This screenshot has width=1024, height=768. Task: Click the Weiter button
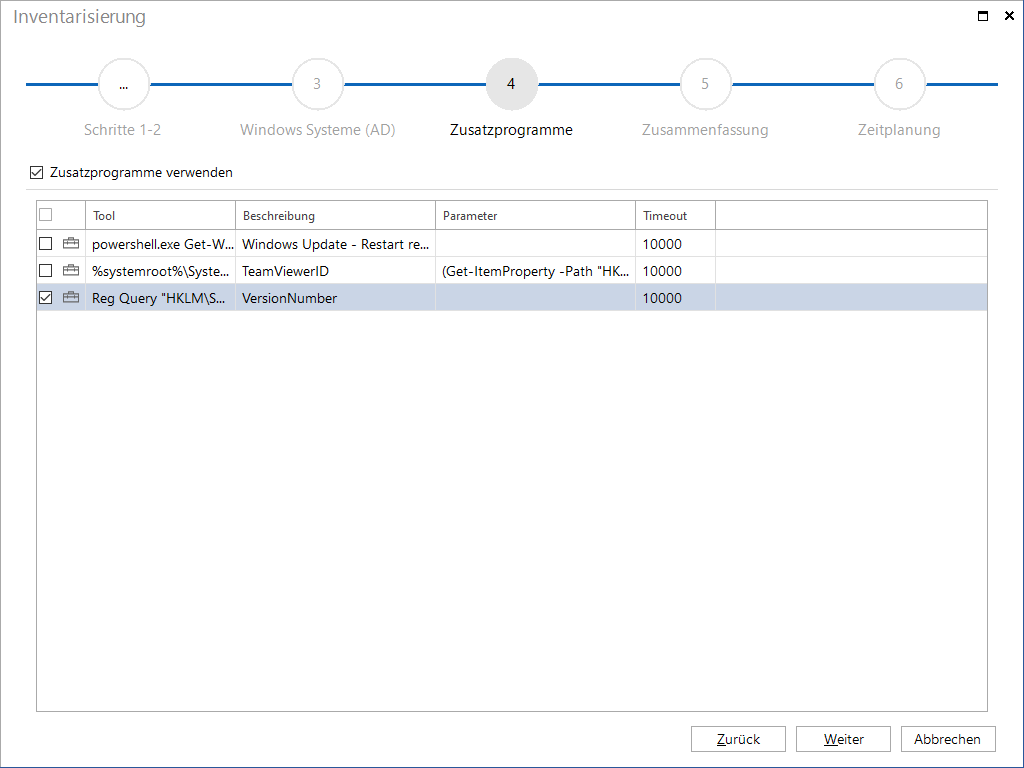[x=843, y=739]
